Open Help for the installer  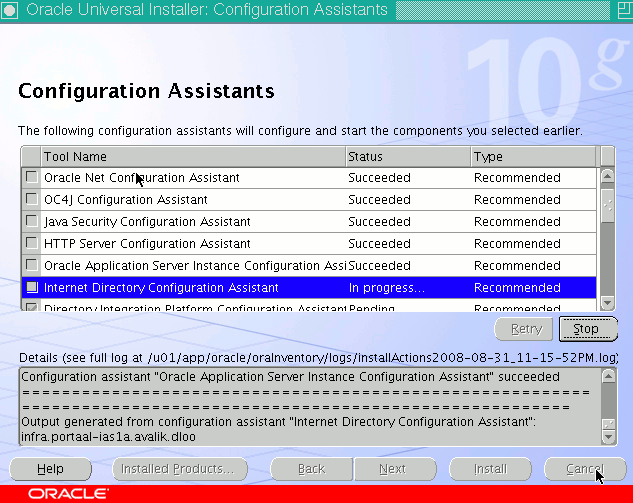tap(50, 469)
